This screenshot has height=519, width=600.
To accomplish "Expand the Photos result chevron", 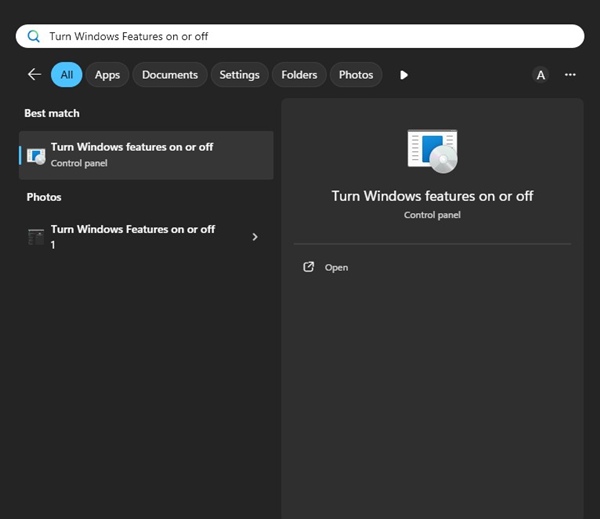I will point(255,237).
